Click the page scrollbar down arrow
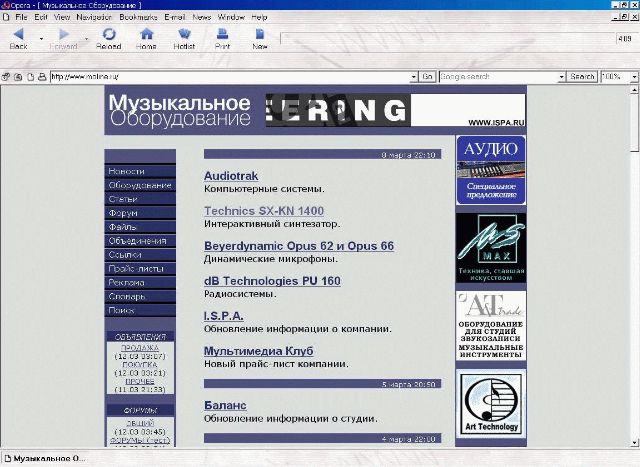640x467 pixels. tap(635, 443)
